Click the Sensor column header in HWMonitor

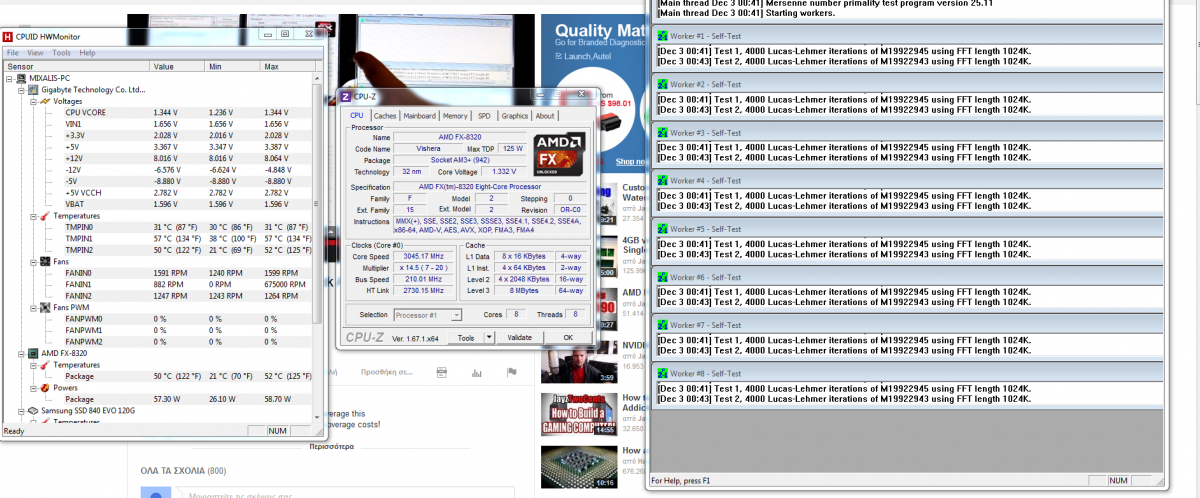click(x=75, y=66)
